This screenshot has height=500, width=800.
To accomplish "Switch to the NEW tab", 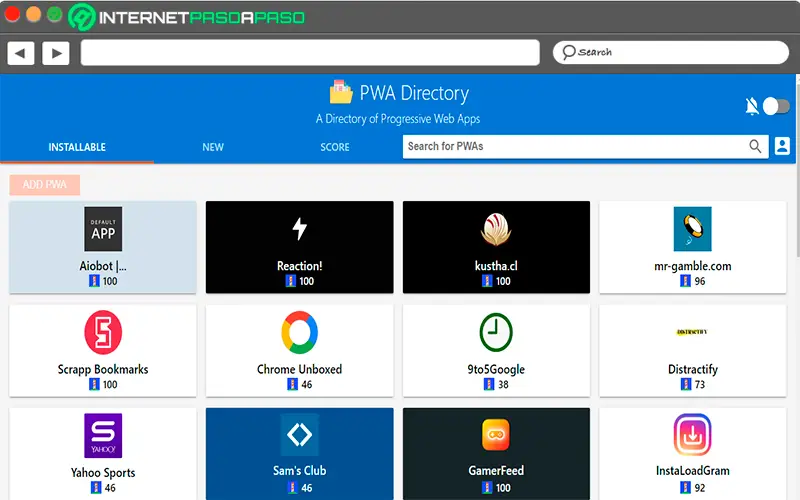I will click(x=213, y=147).
